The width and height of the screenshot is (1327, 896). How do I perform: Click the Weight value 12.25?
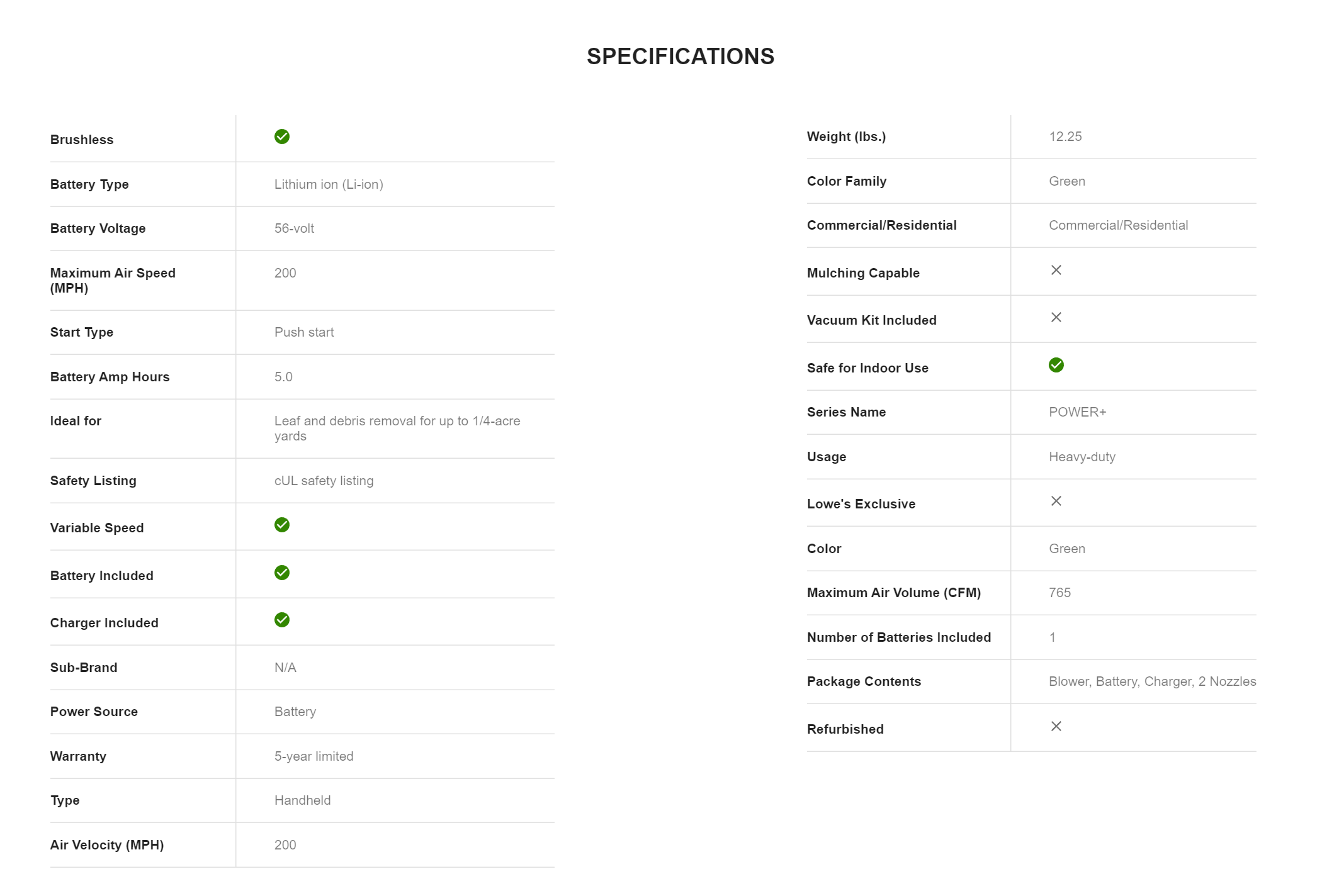point(1065,137)
